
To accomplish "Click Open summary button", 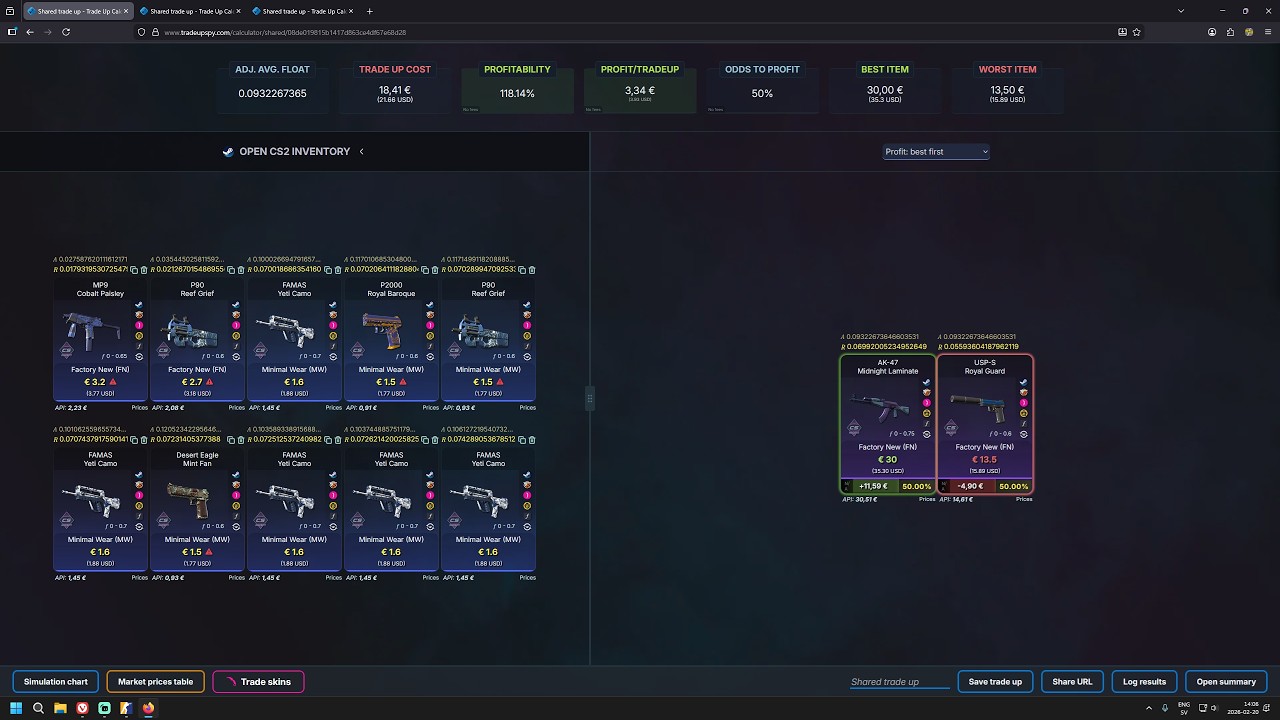I will point(1226,682).
